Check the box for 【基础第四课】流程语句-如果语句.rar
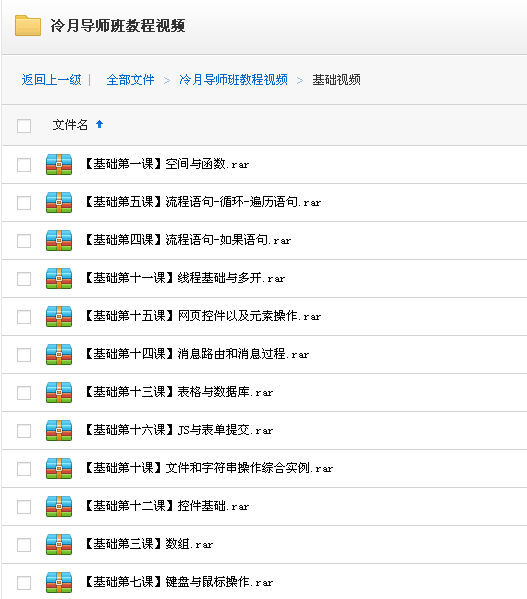 click(24, 241)
